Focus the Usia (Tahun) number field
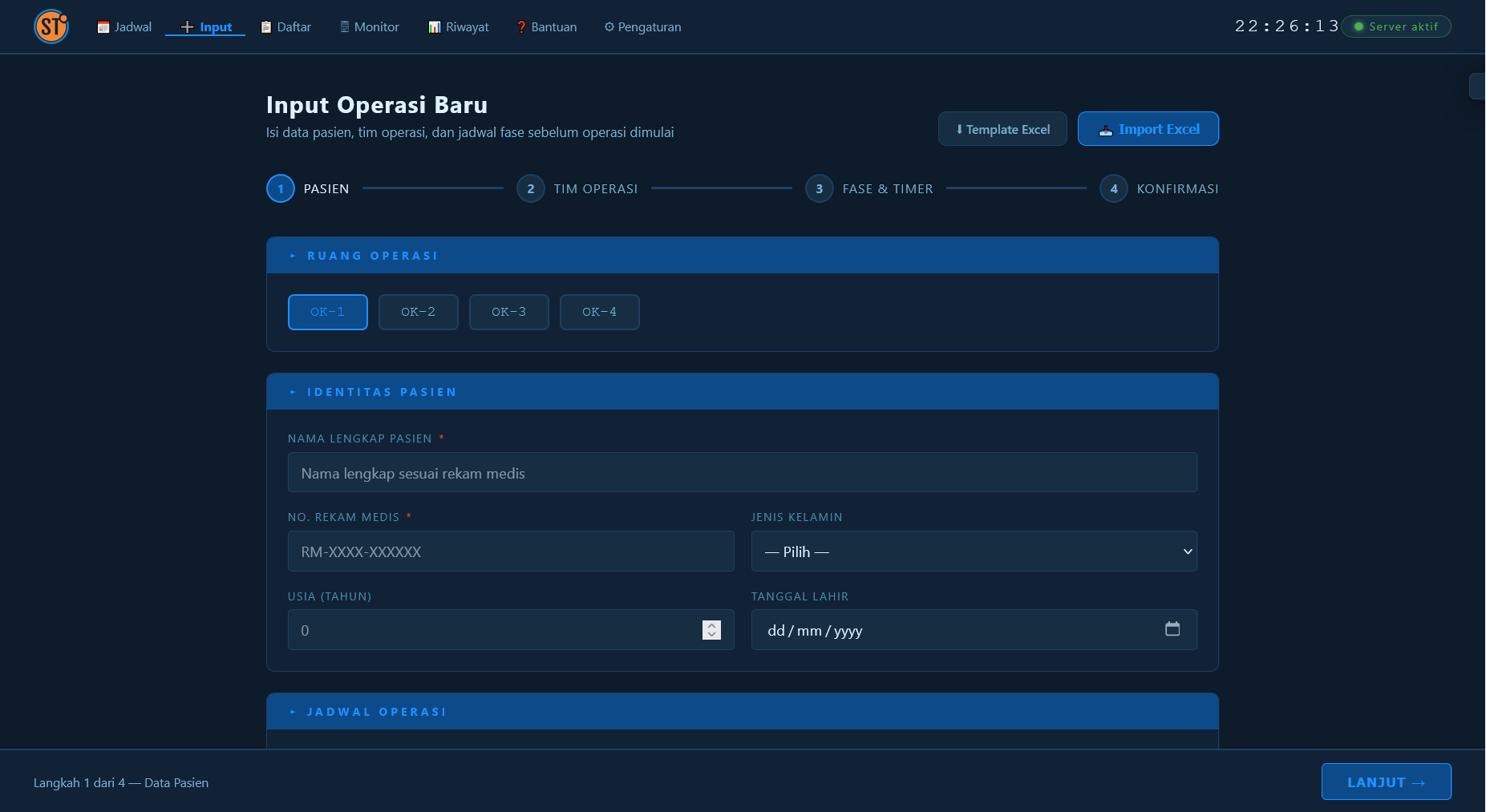Screen dimensions: 1486x812 (511, 630)
